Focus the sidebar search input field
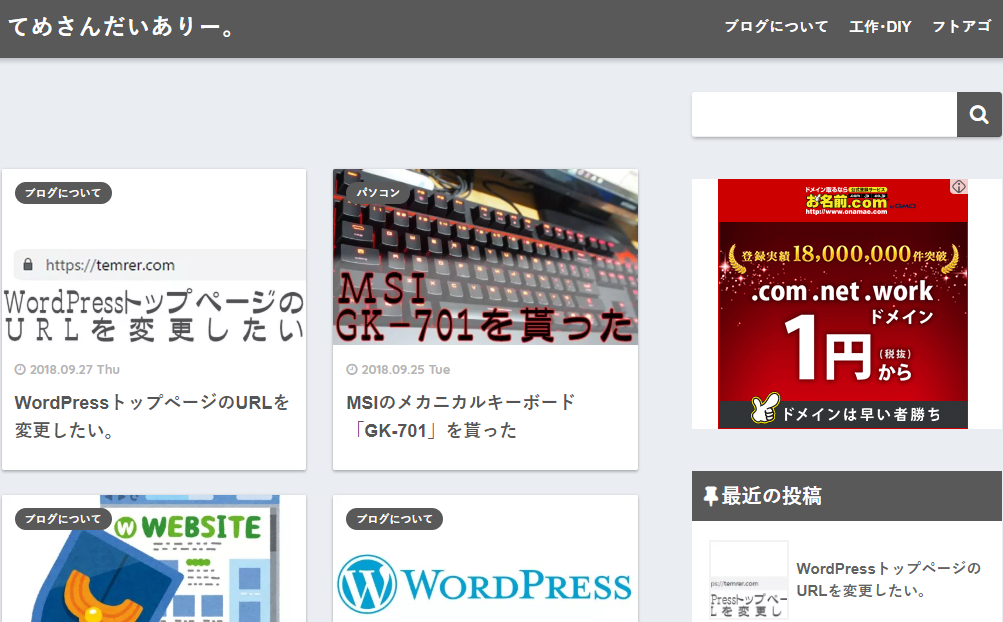Image resolution: width=1003 pixels, height=622 pixels. tap(825, 115)
